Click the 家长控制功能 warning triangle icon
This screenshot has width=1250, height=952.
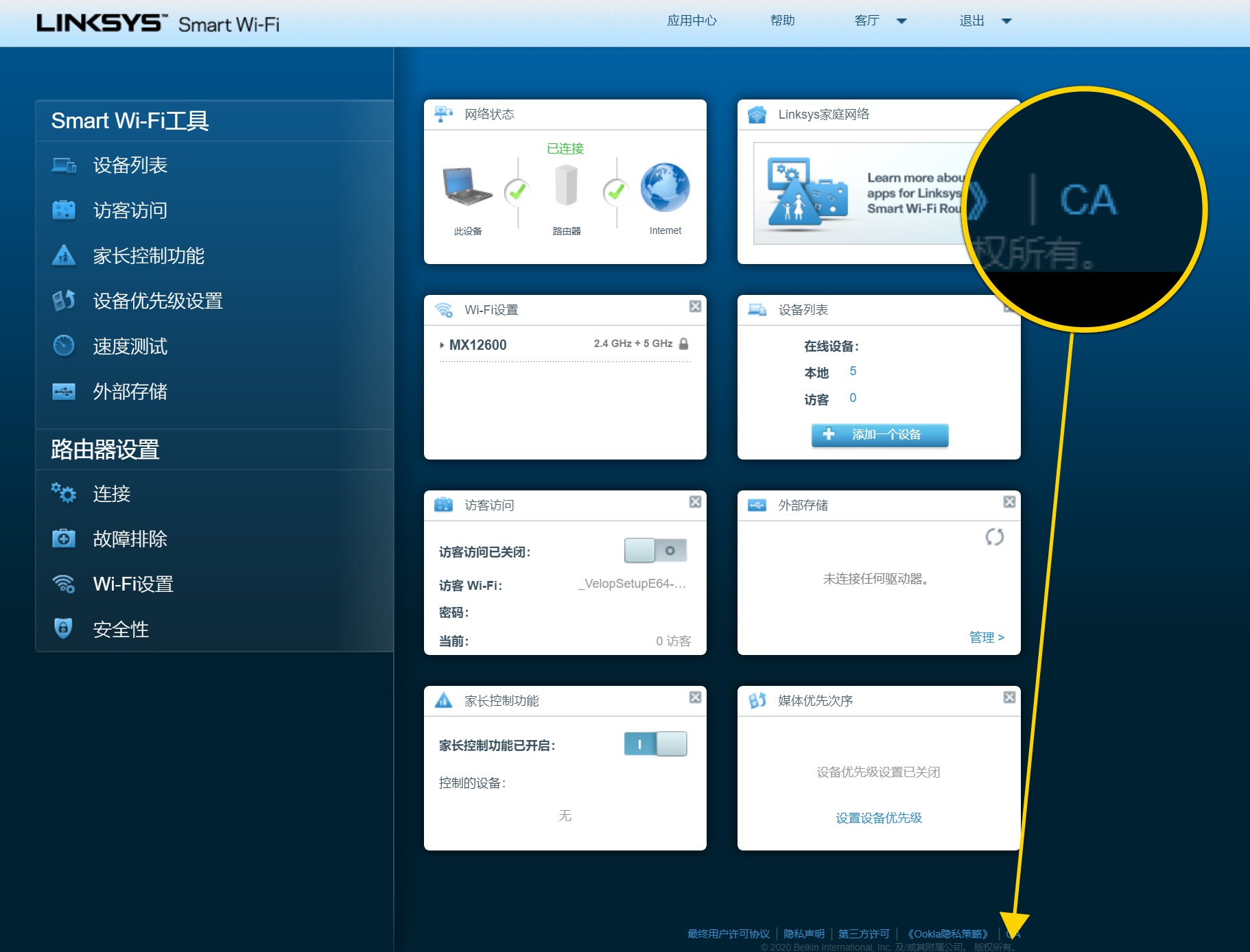click(x=64, y=256)
